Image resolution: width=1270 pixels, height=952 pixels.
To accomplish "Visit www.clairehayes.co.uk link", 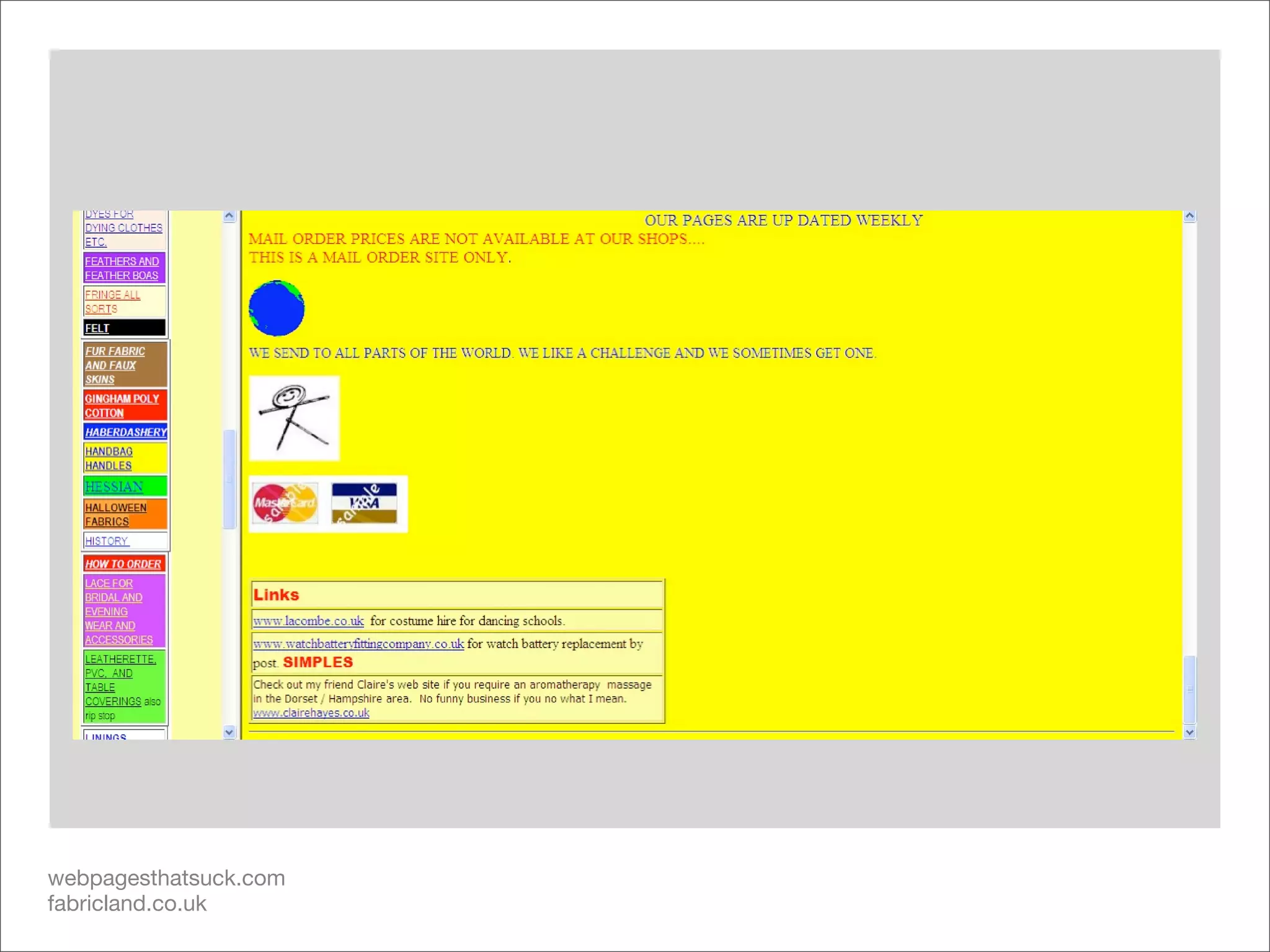I will (x=311, y=713).
